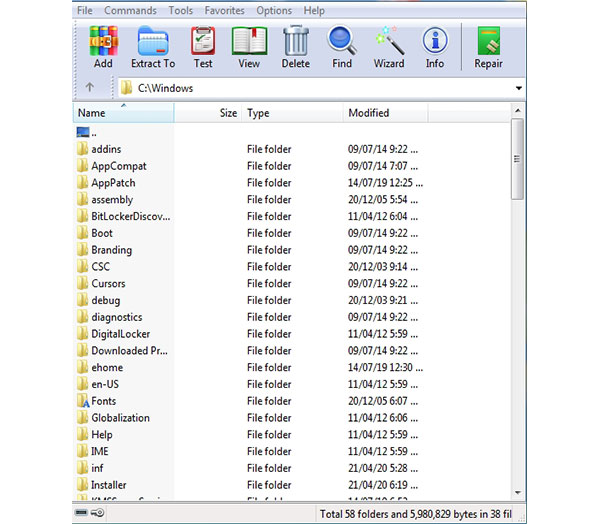Open the Tools menu
Image resolution: width=600 pixels, height=524 pixels.
click(181, 10)
